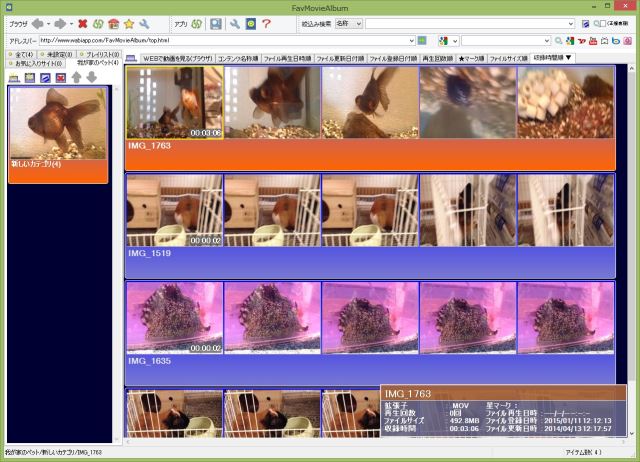Go forward with the browser forward arrow
The height and width of the screenshot is (462, 640).
60,24
